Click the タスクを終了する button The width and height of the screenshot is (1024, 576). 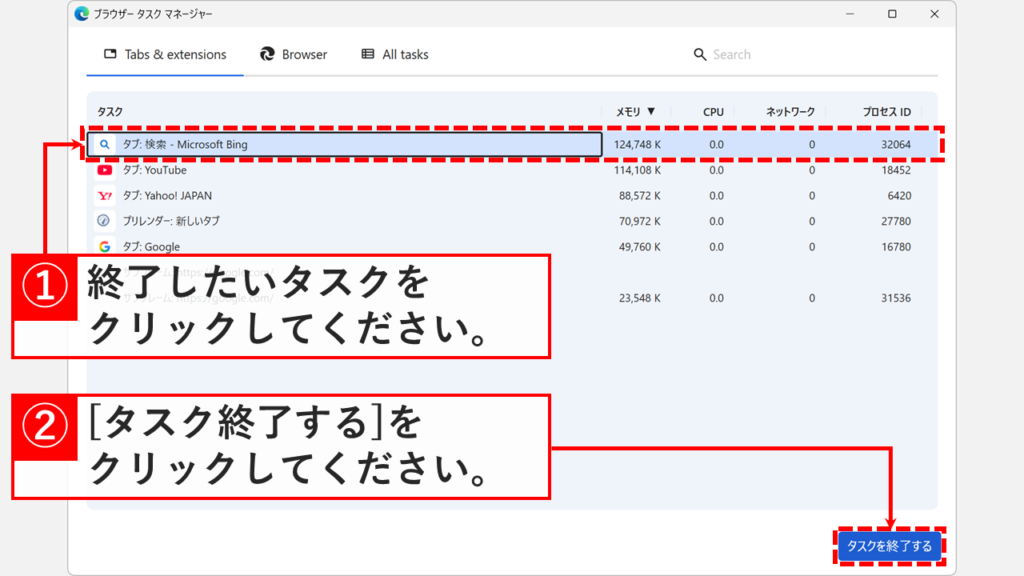coord(888,547)
